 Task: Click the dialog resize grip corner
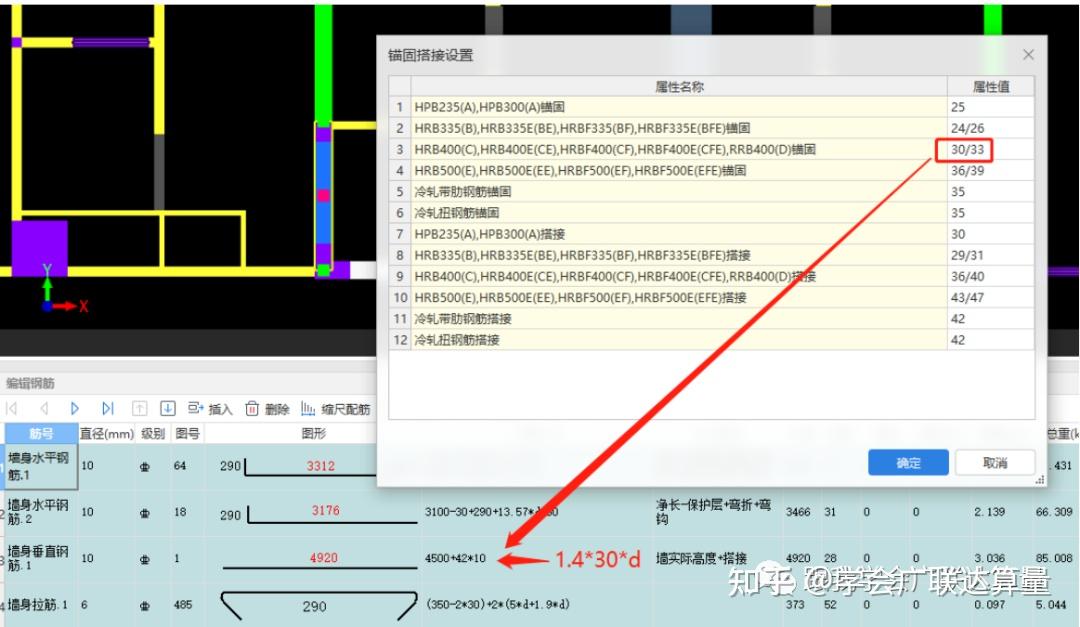pos(1040,480)
